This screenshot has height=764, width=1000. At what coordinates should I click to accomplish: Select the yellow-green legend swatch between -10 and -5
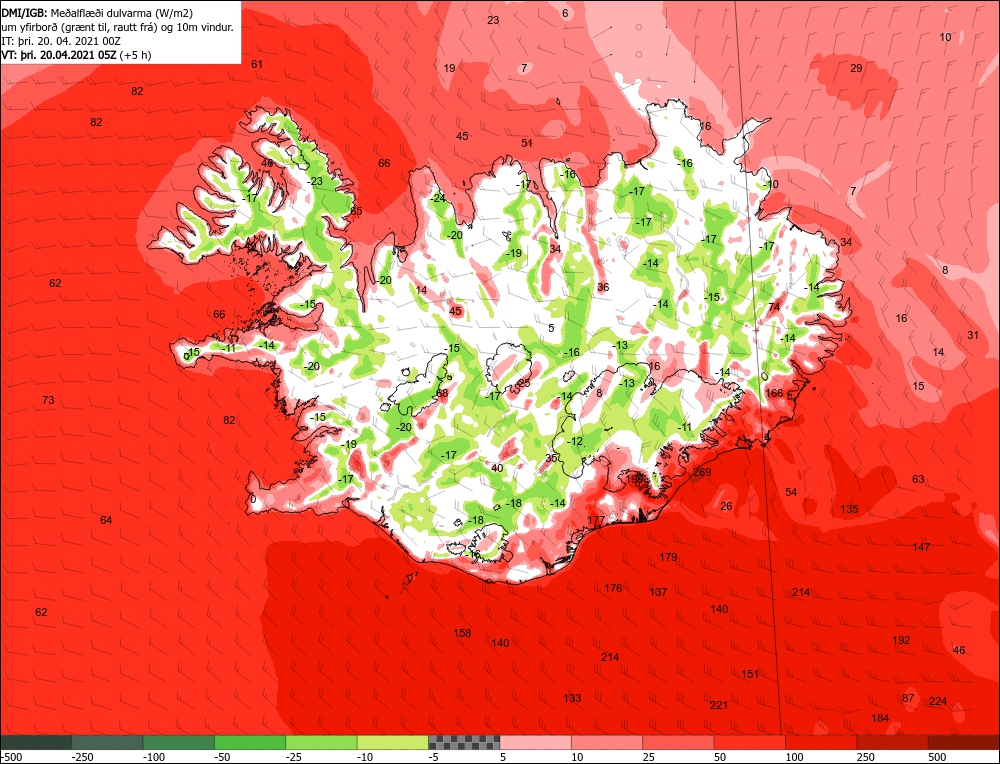(393, 742)
